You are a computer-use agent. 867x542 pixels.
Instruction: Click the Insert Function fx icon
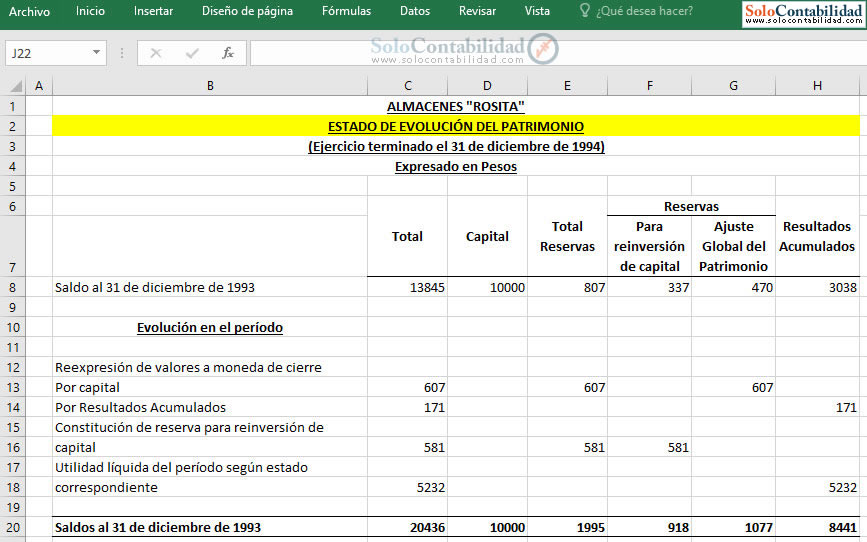point(227,53)
